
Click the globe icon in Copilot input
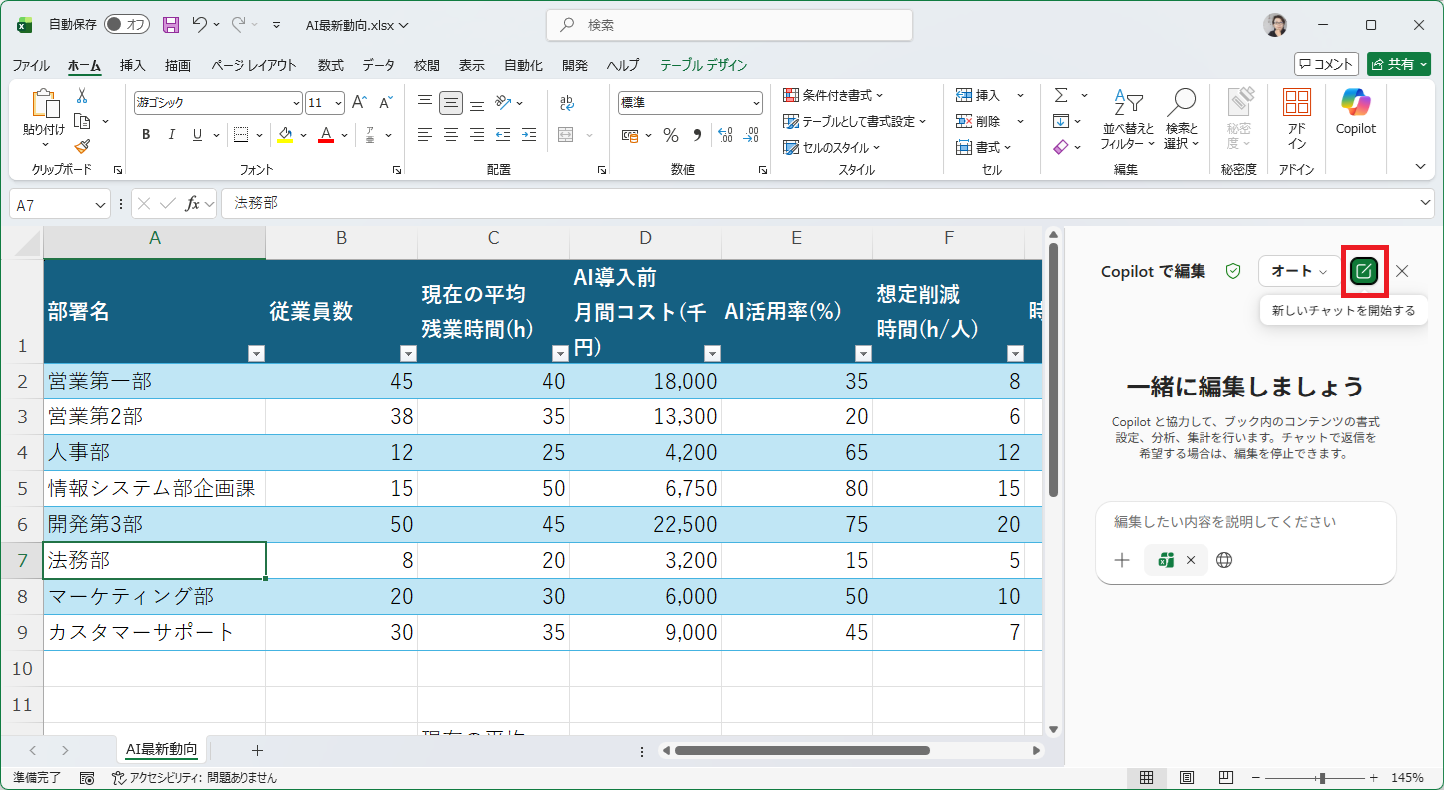click(1224, 560)
